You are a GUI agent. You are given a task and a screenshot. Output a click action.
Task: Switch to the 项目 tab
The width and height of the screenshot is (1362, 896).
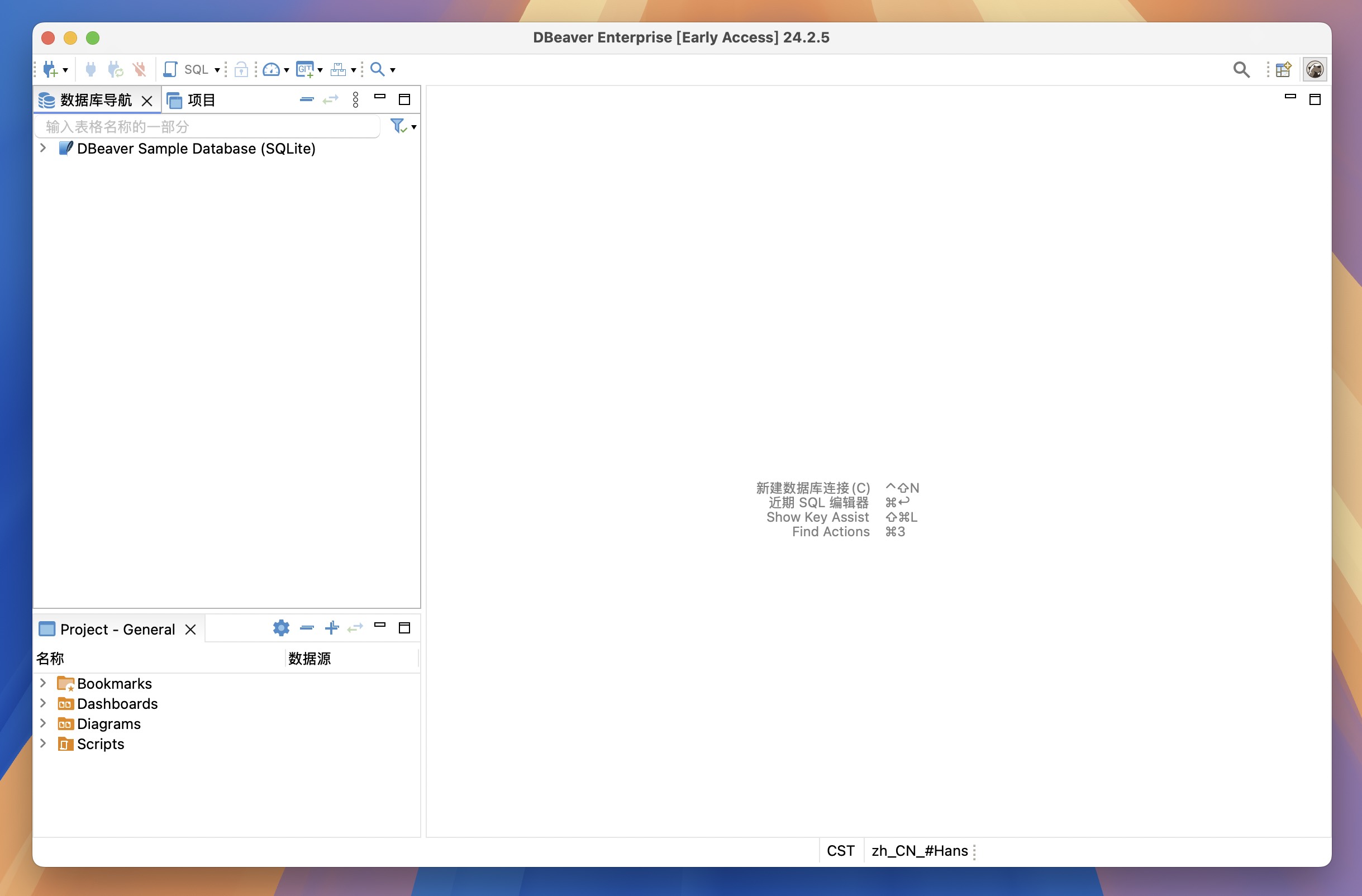click(192, 100)
